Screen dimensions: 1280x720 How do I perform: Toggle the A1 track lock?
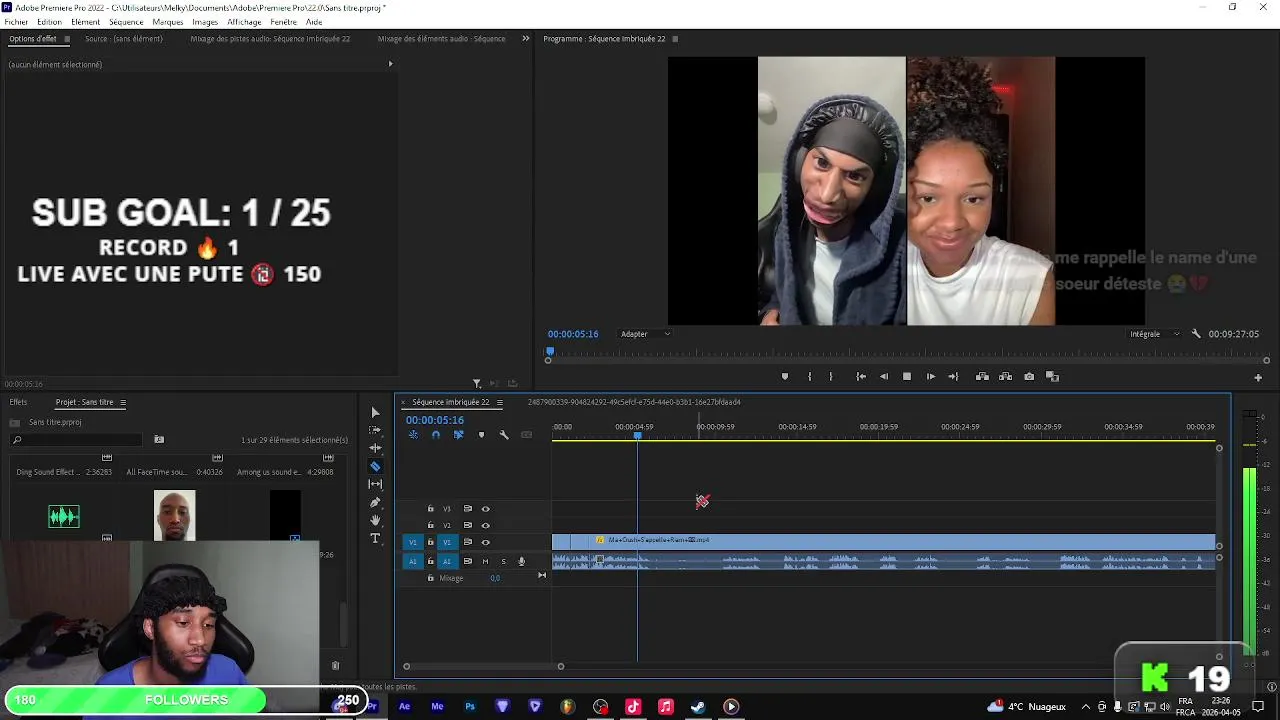(431, 561)
